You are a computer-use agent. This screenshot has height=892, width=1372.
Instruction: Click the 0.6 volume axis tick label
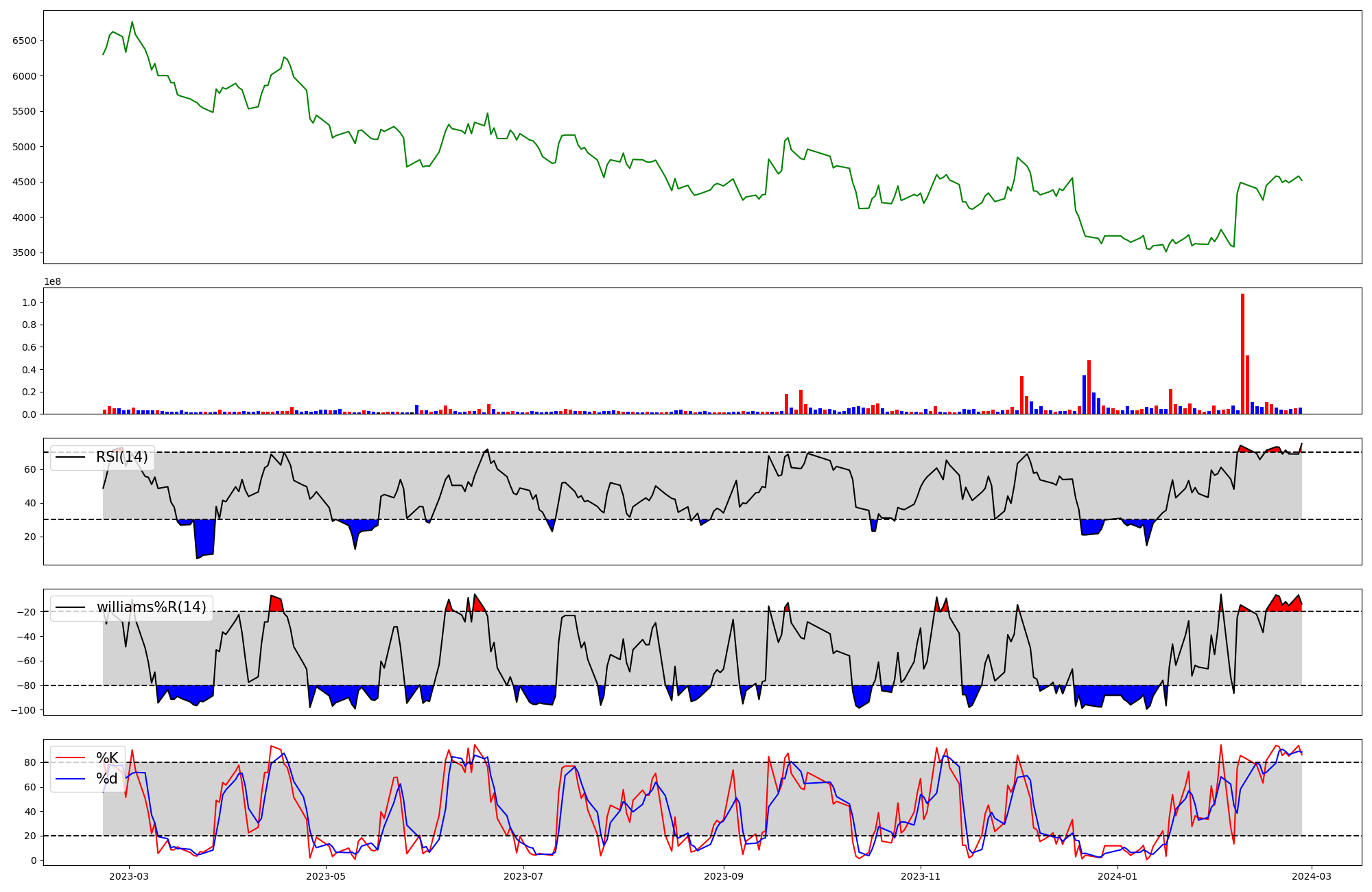coord(29,347)
